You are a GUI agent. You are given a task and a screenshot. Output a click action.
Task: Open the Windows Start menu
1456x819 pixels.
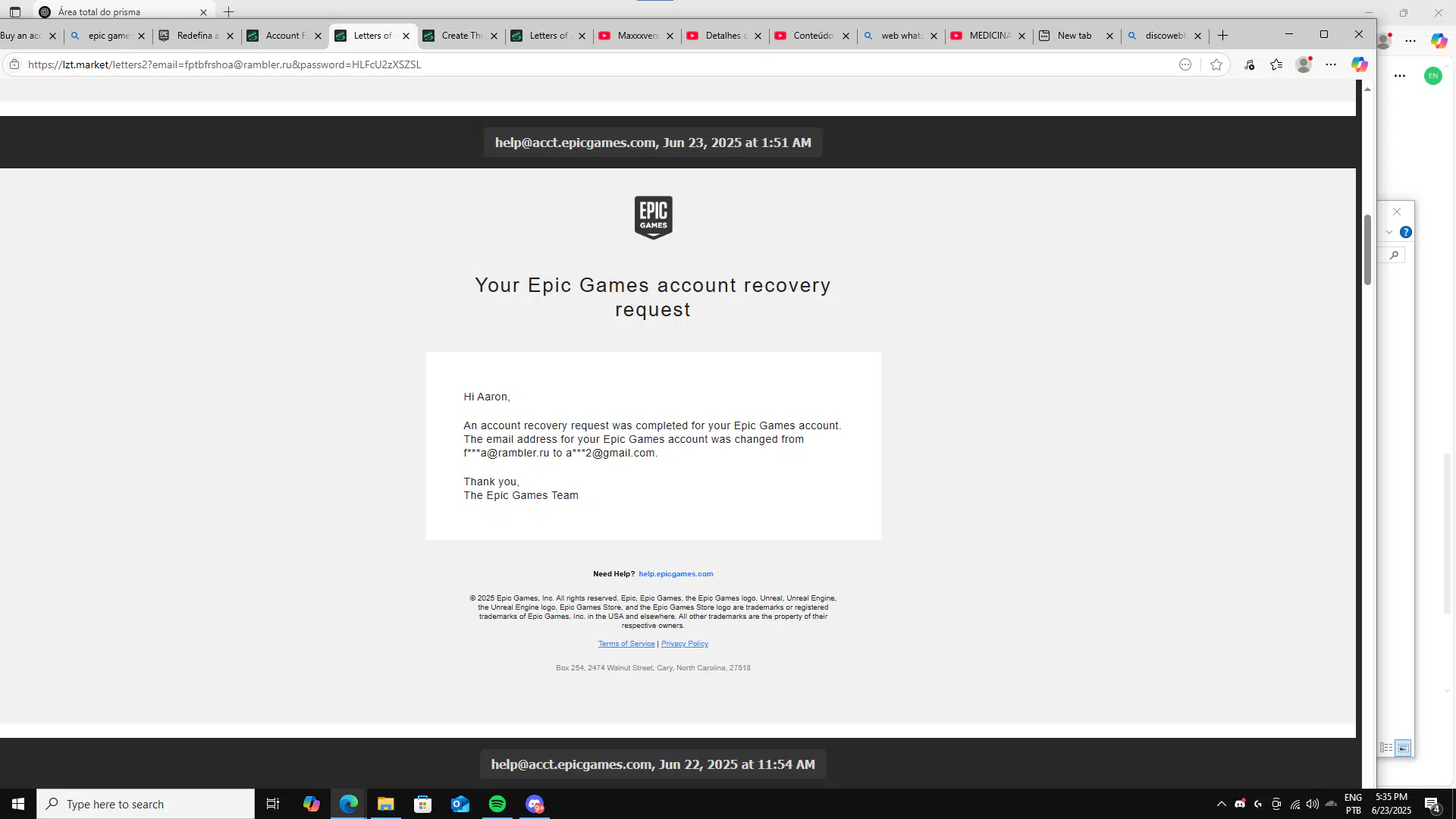18,804
